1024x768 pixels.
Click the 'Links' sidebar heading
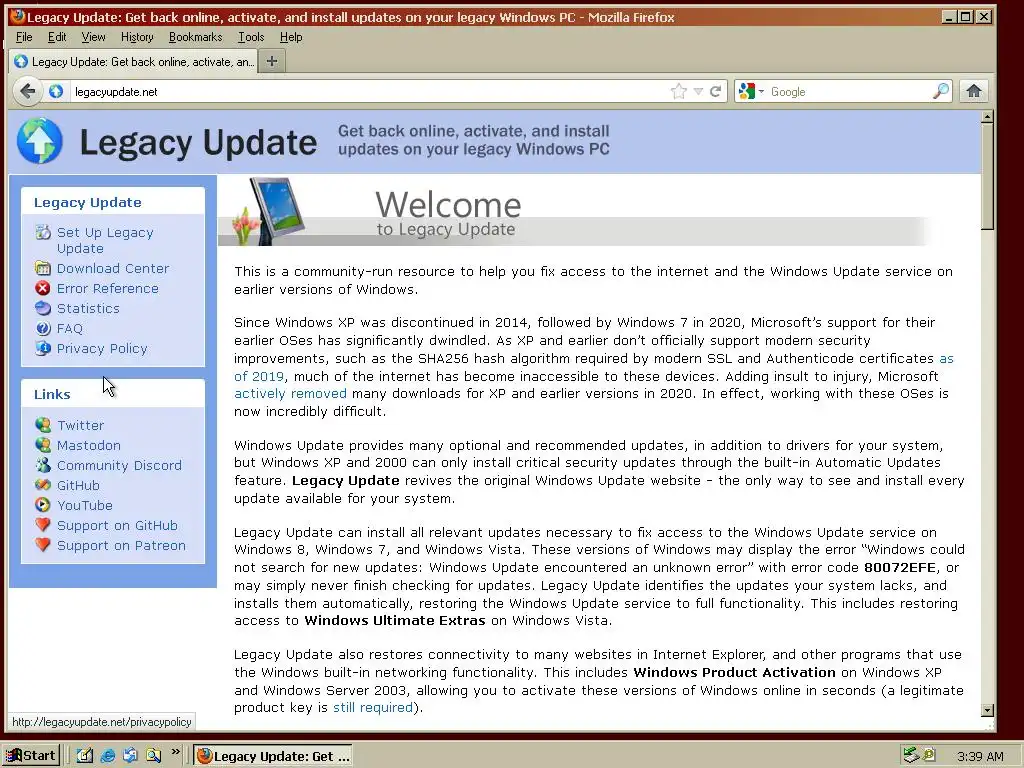(x=52, y=394)
